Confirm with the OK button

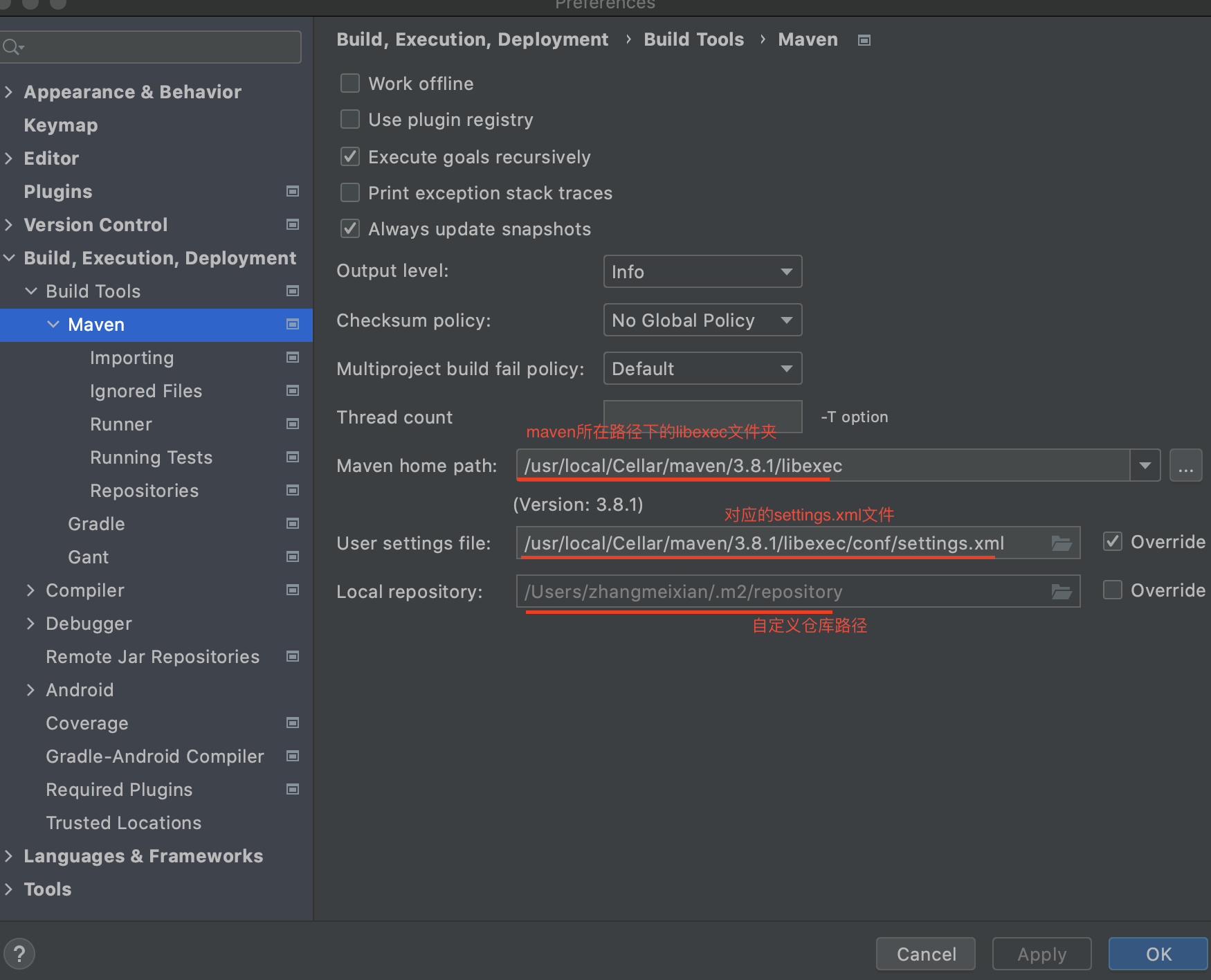coord(1158,954)
